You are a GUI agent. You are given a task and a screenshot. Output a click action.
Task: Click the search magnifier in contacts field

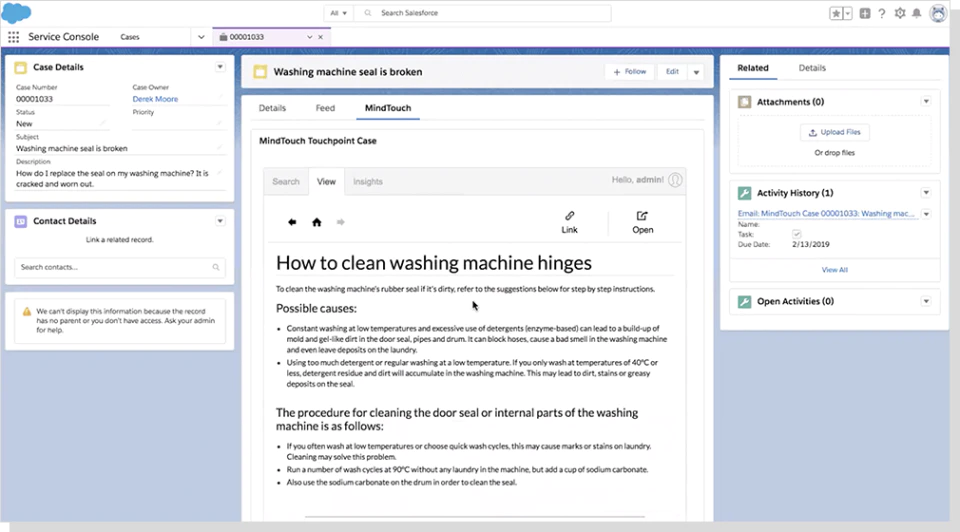(216, 268)
